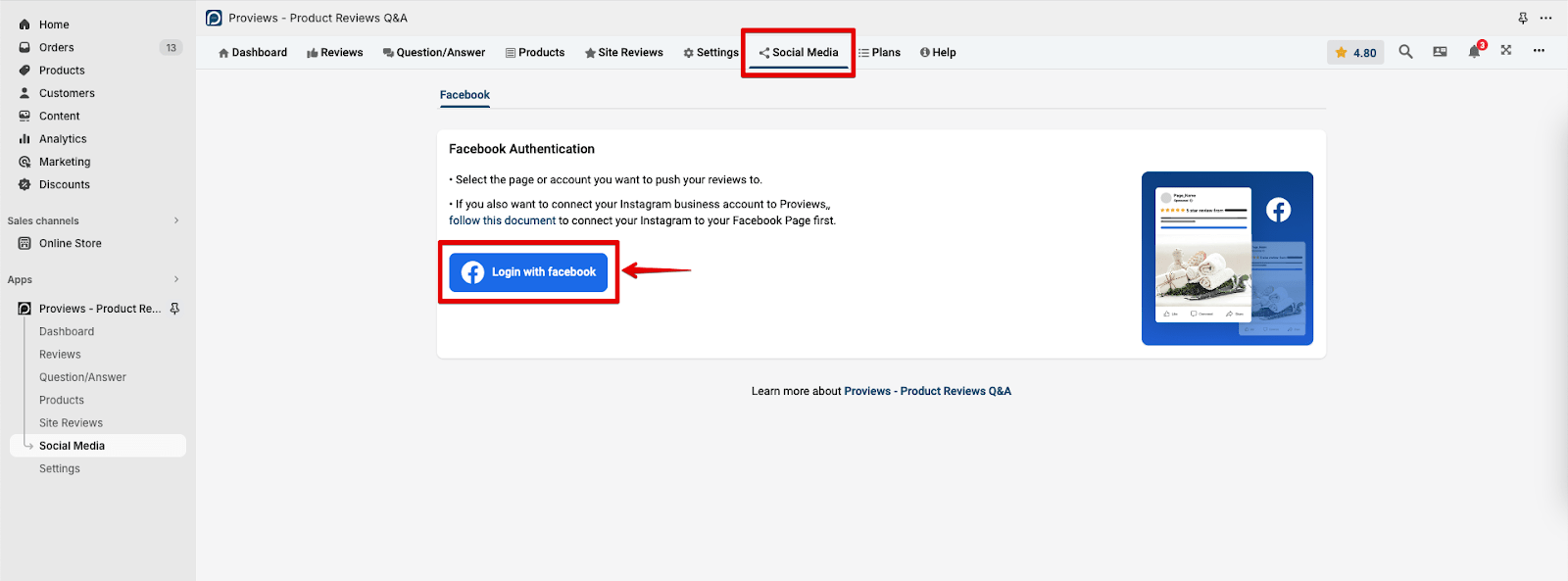Expand the Sales channels section
The width and height of the screenshot is (1568, 581).
176,220
